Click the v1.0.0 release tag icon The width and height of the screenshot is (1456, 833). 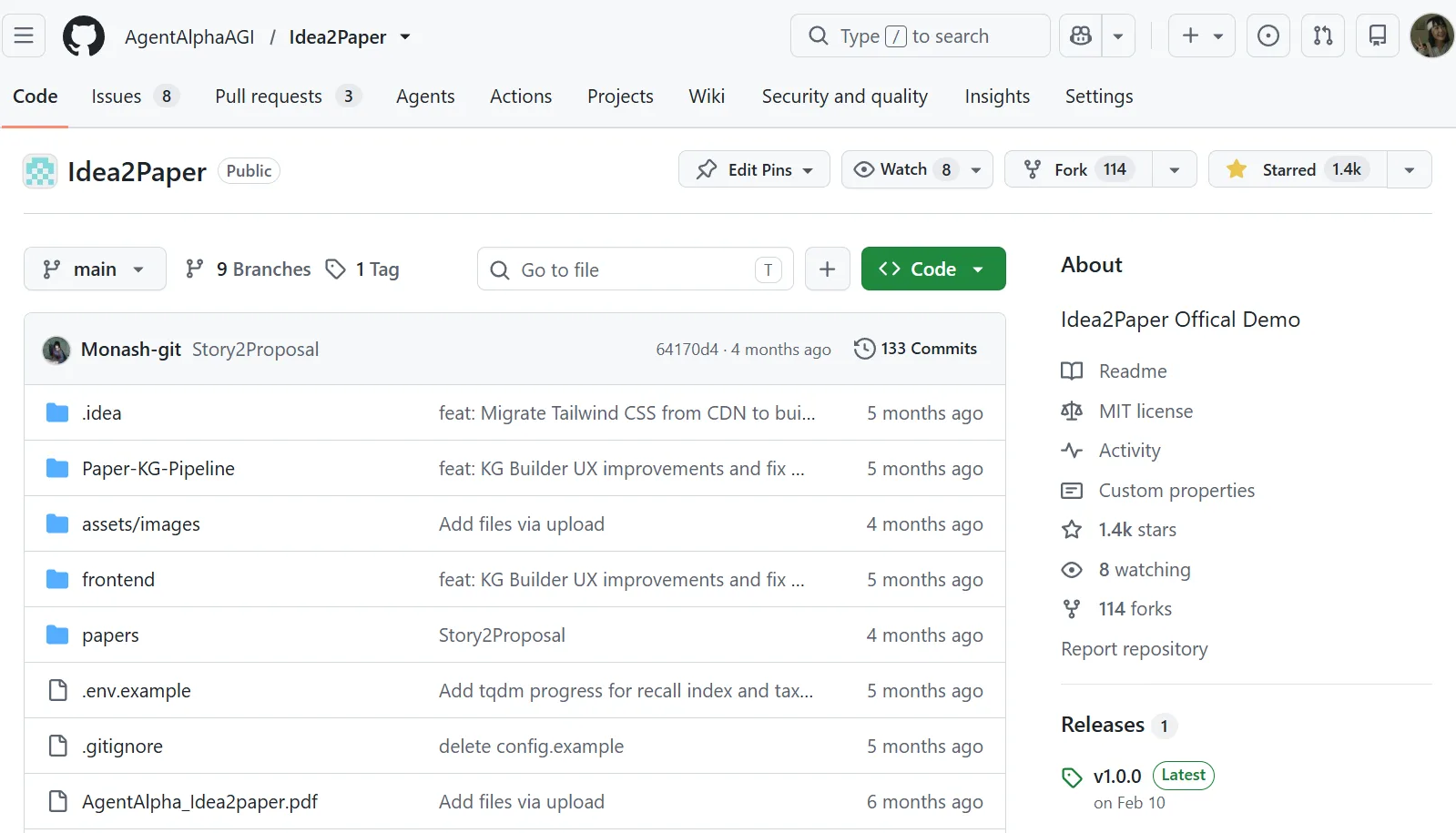pos(1072,777)
